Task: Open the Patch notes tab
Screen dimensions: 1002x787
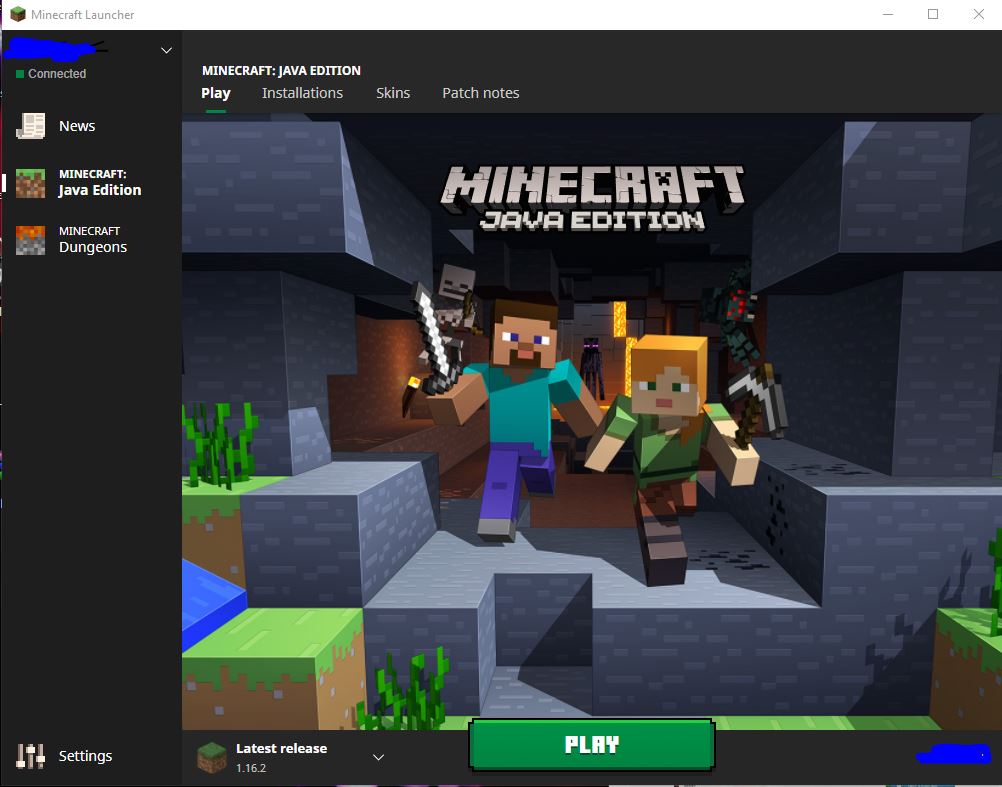Action: click(x=481, y=93)
